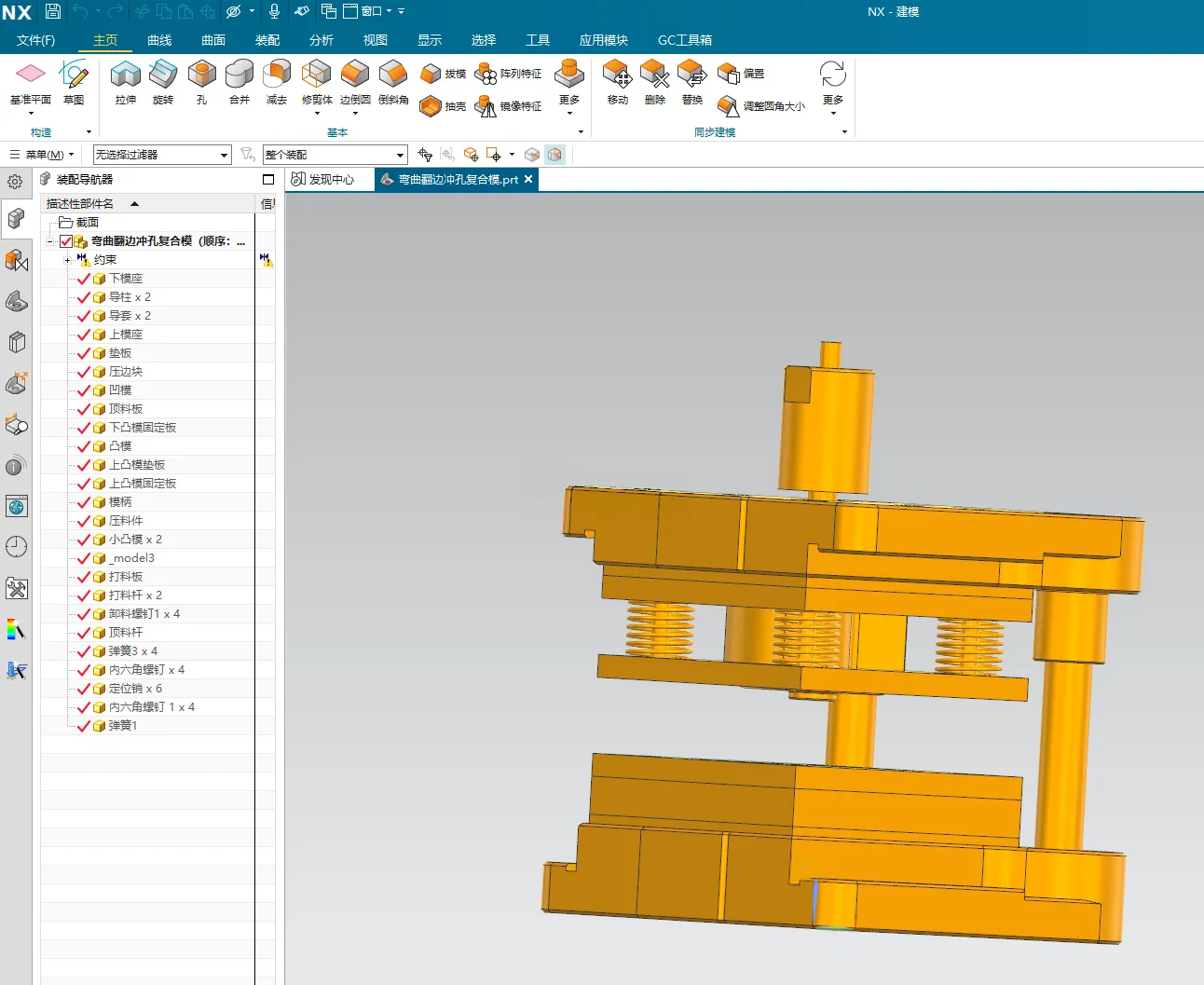
Task: Open the 发现中心 tab
Action: point(322,179)
